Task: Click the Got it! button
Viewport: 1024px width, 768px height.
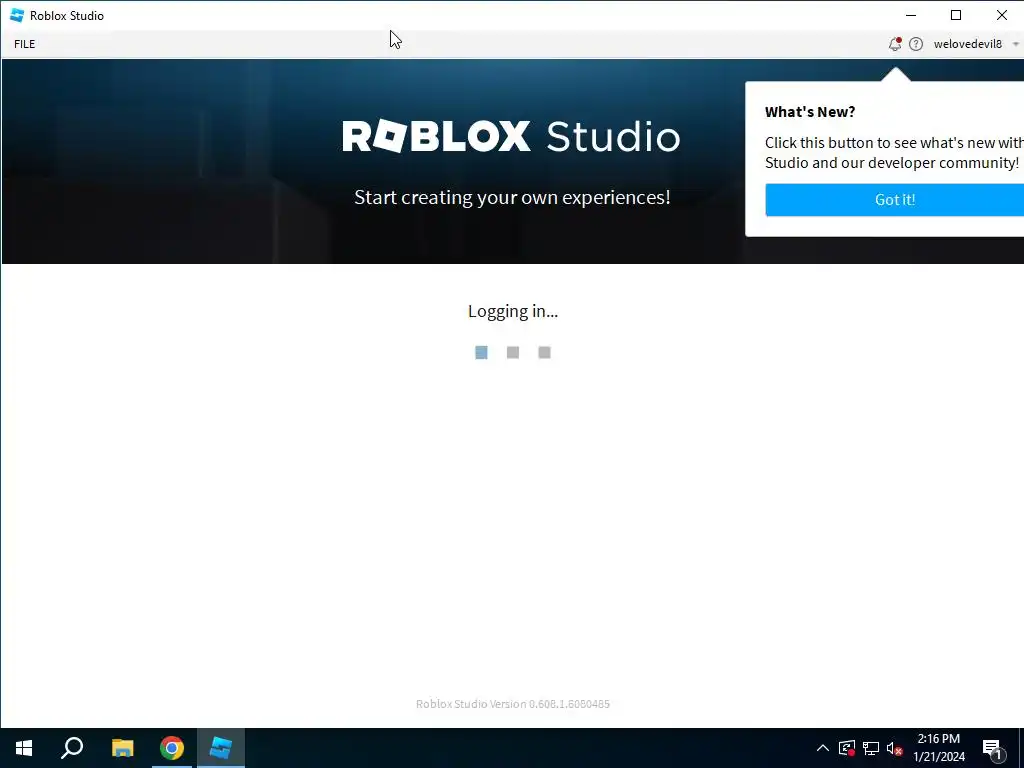Action: (895, 200)
